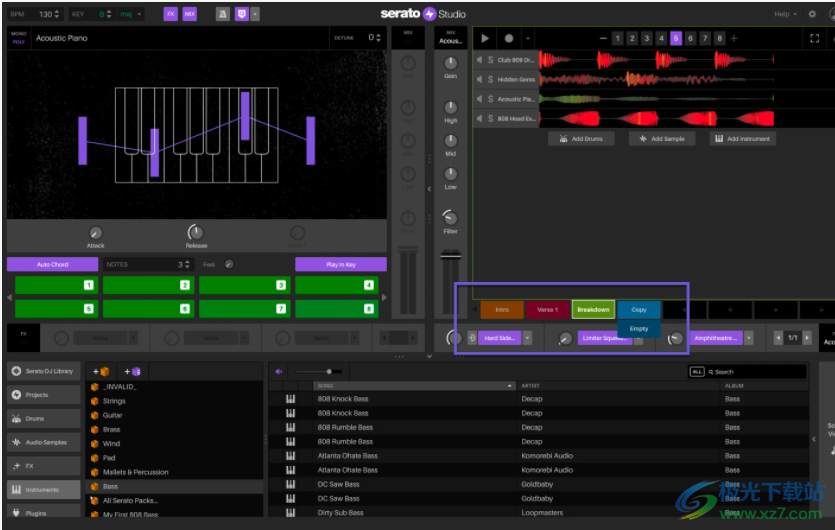The width and height of the screenshot is (835, 530).
Task: Change the DETUNE value stepper
Action: (379, 38)
